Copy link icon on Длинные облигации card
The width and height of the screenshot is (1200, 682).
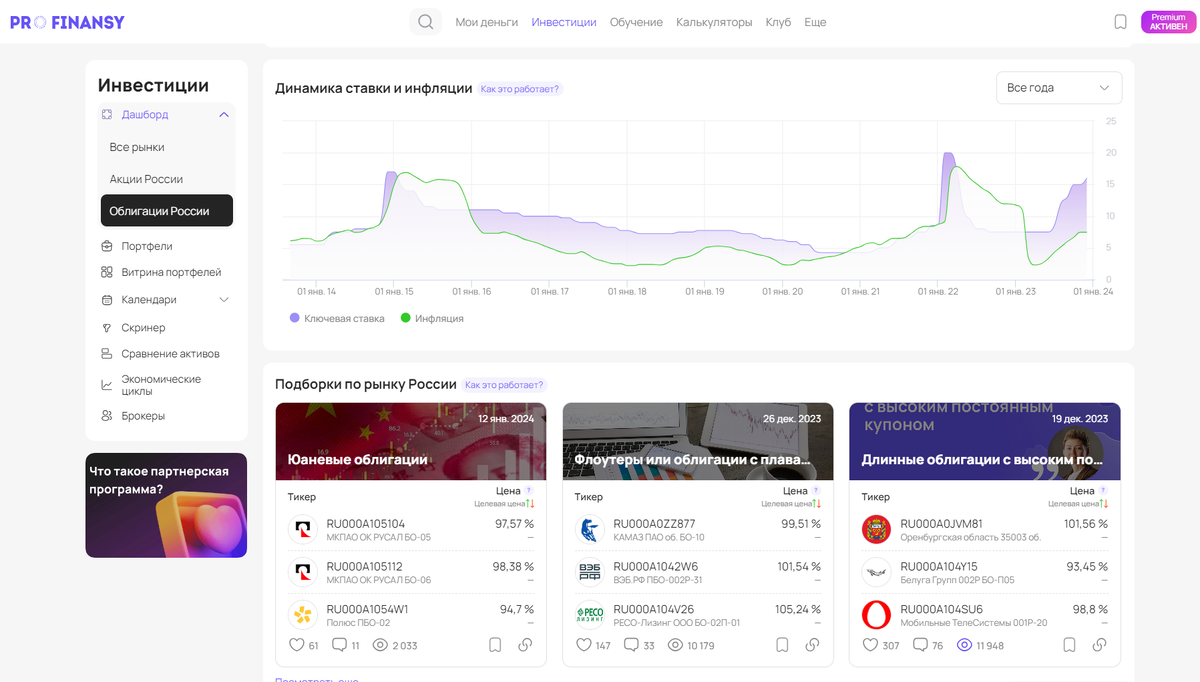click(x=1099, y=645)
